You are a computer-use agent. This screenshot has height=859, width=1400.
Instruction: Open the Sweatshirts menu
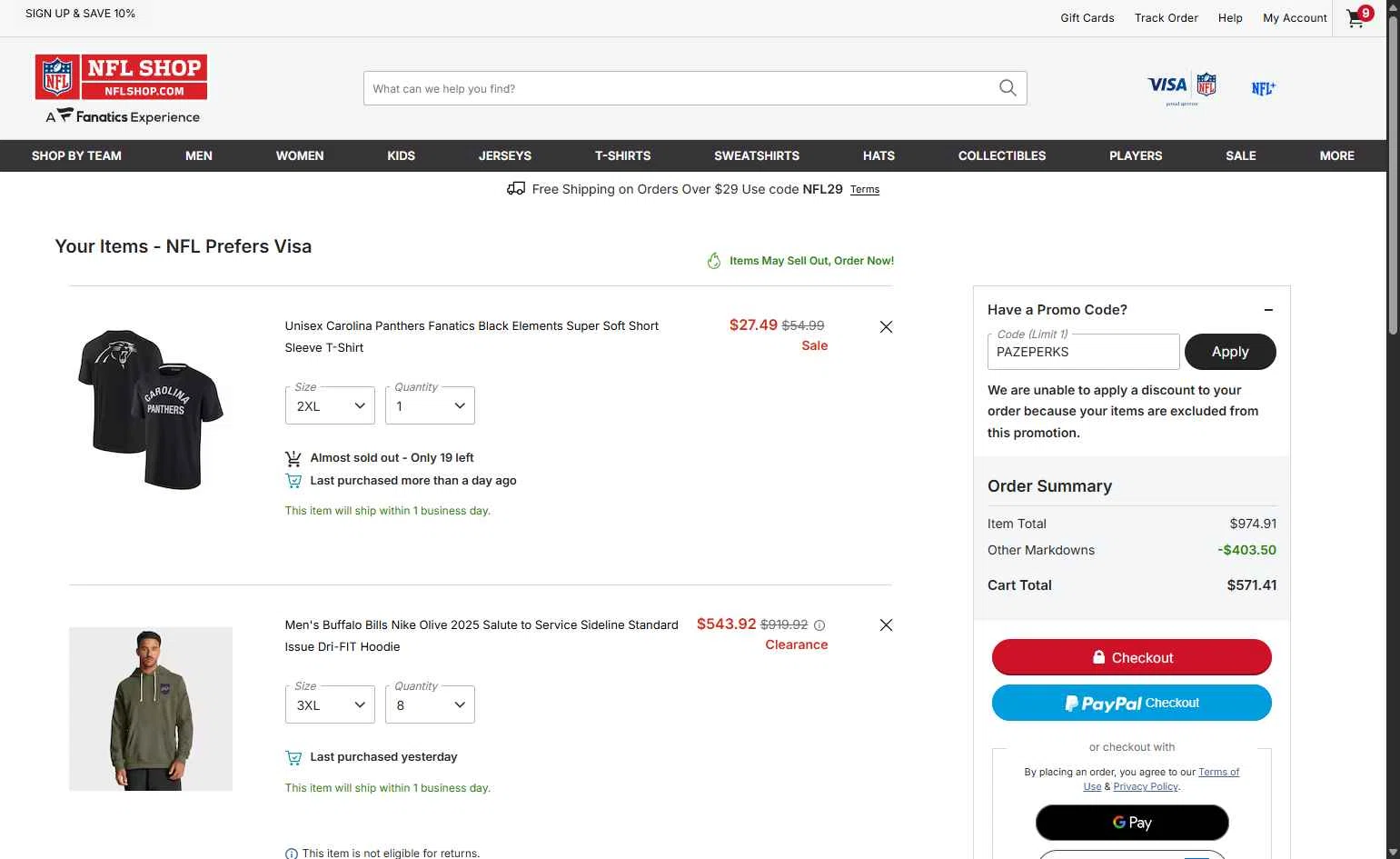click(x=757, y=155)
